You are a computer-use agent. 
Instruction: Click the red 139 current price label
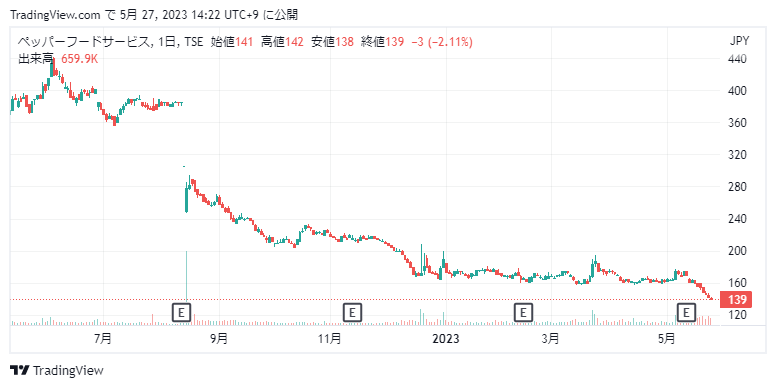(x=737, y=300)
